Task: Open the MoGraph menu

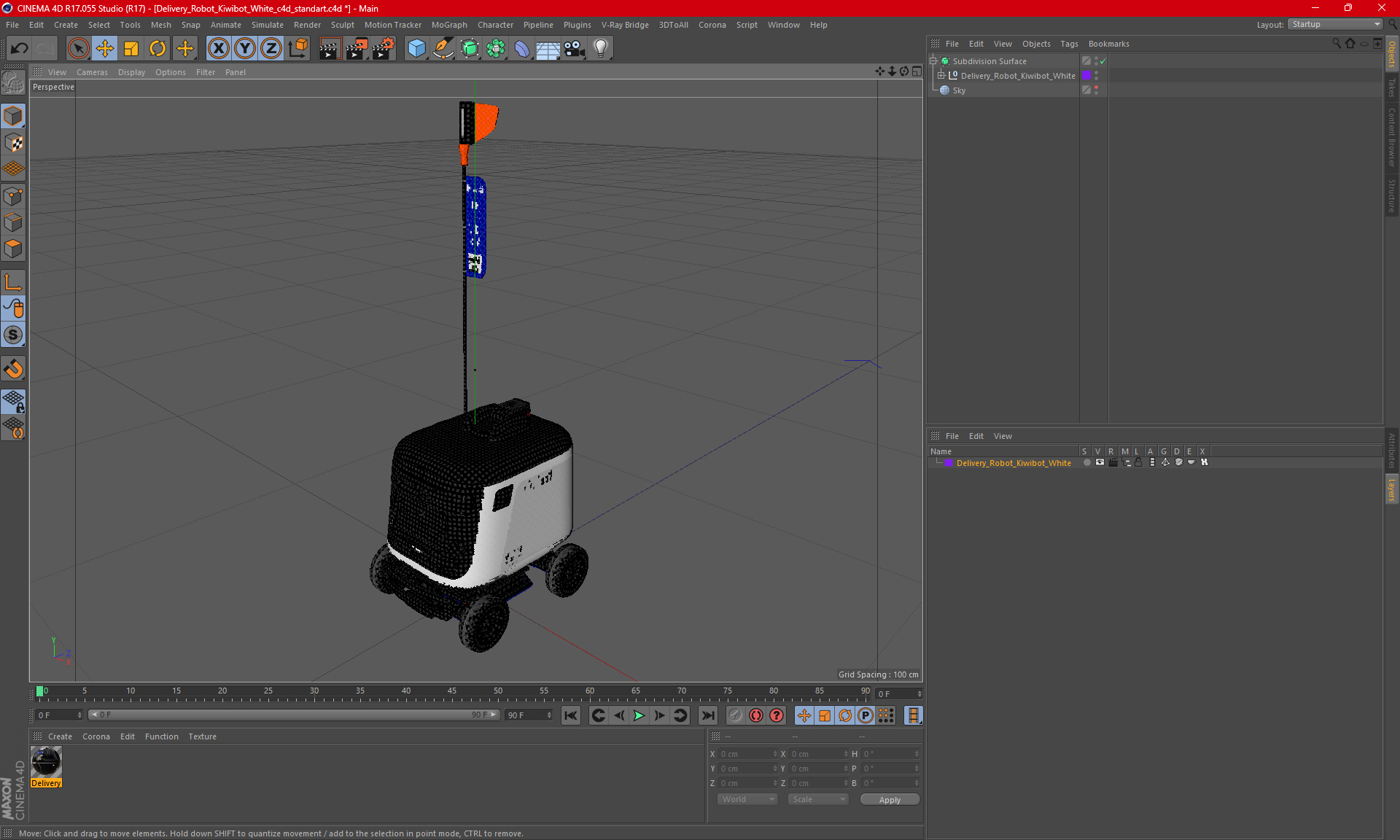Action: [x=449, y=25]
